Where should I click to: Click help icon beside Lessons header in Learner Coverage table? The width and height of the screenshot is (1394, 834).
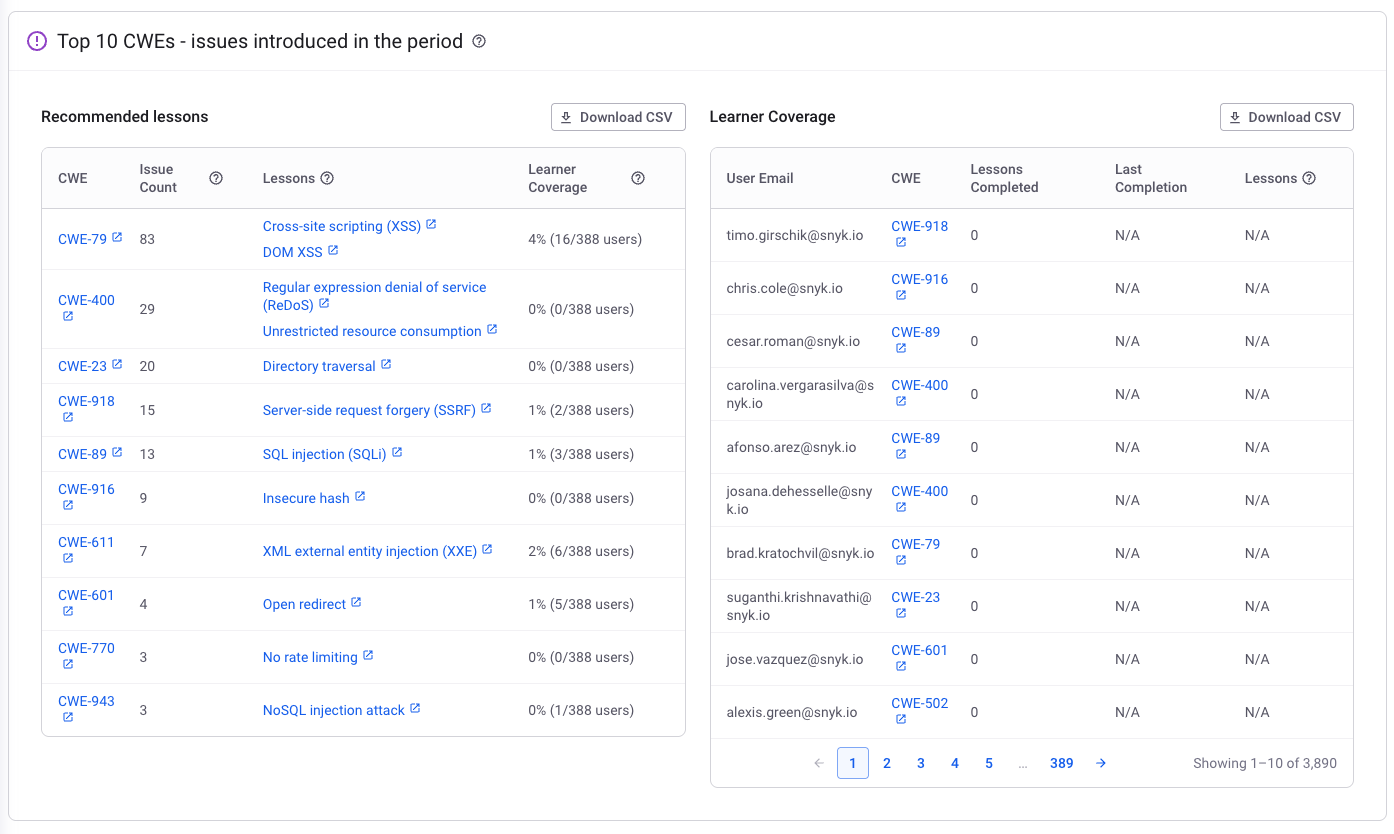(1309, 178)
